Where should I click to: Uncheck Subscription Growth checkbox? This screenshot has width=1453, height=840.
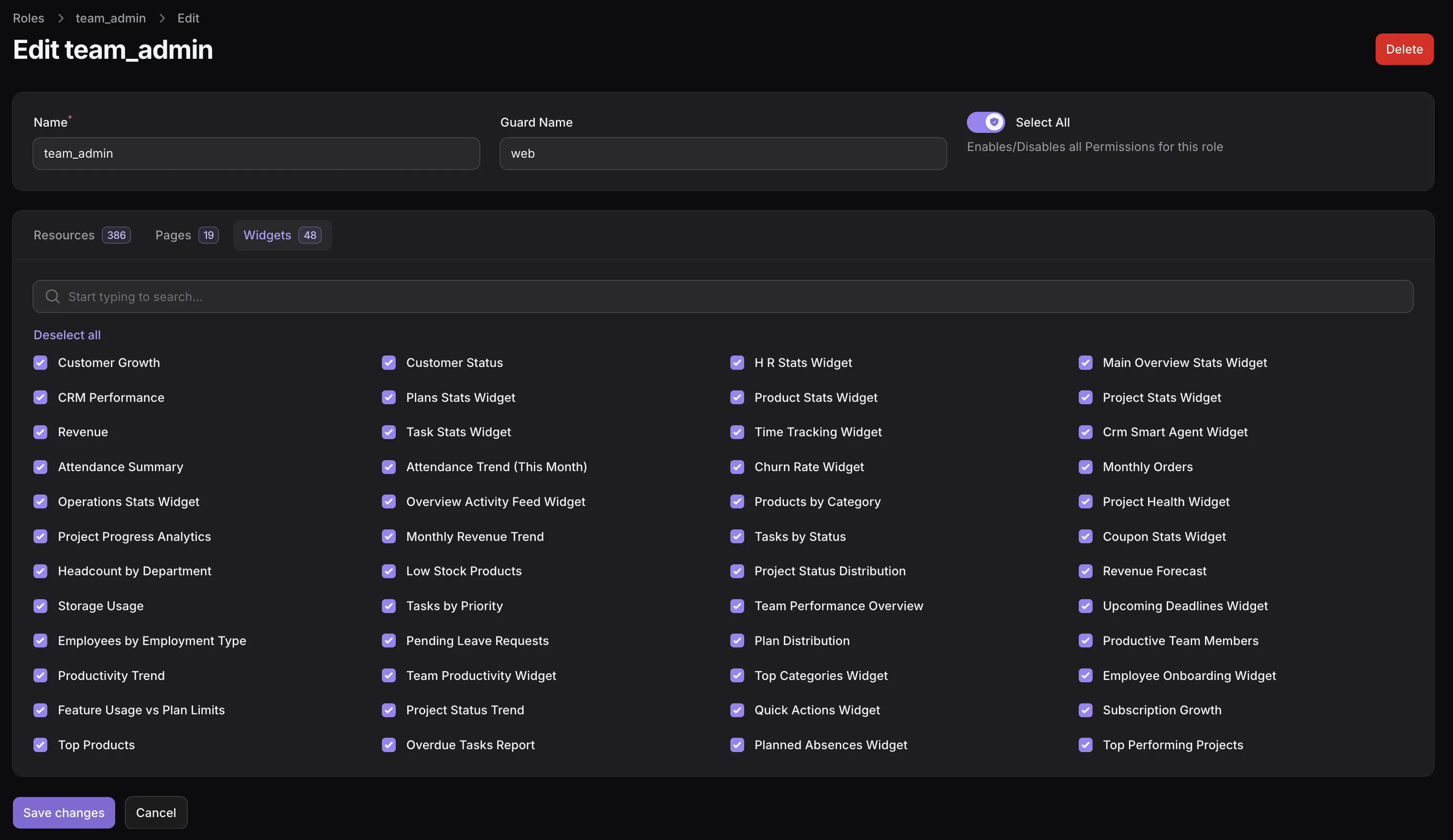point(1085,710)
